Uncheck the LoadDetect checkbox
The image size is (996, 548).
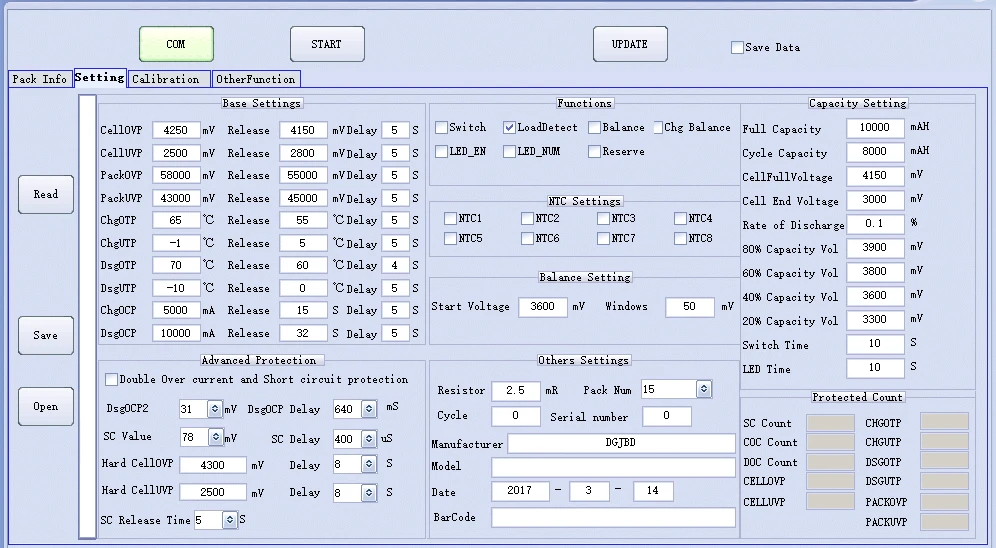[x=509, y=128]
